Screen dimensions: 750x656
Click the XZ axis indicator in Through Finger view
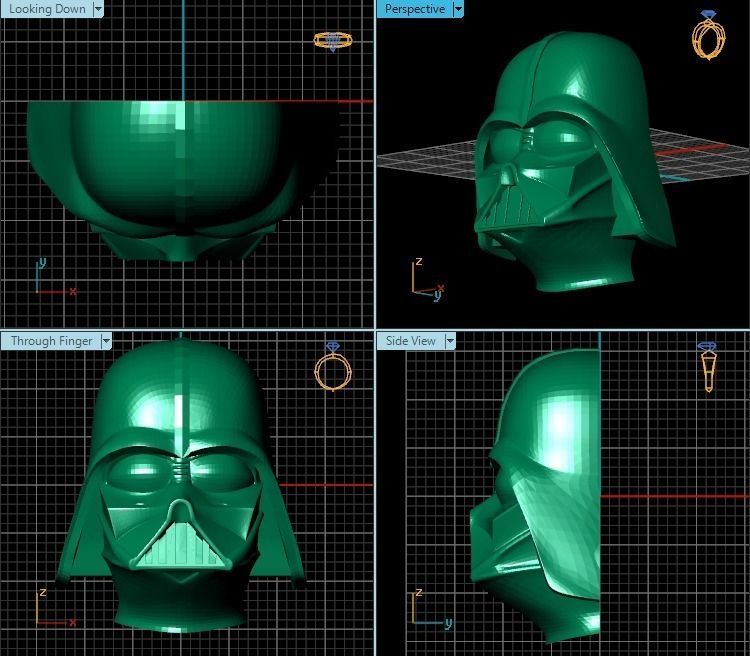coord(56,608)
